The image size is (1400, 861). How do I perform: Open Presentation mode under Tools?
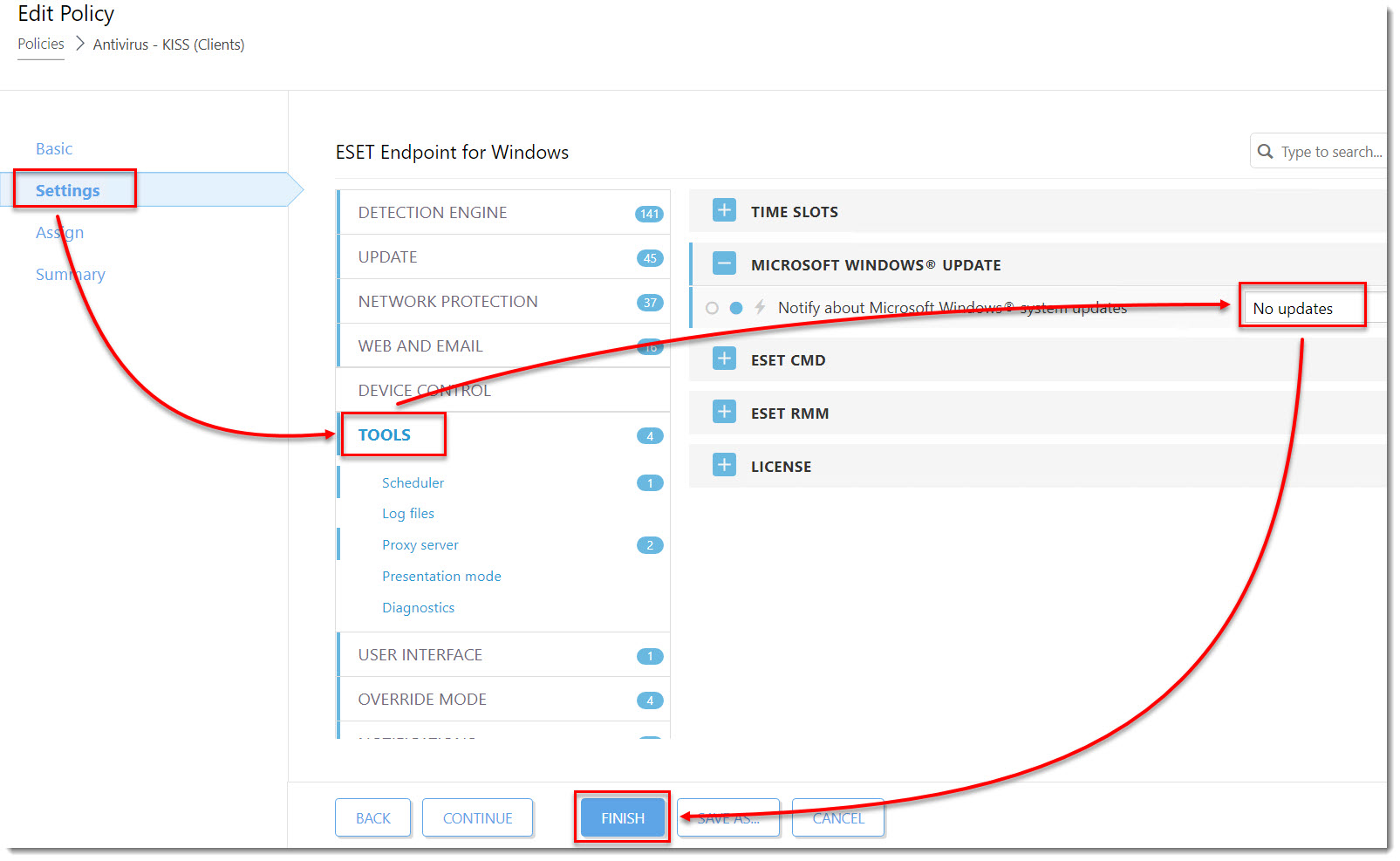[x=441, y=577]
